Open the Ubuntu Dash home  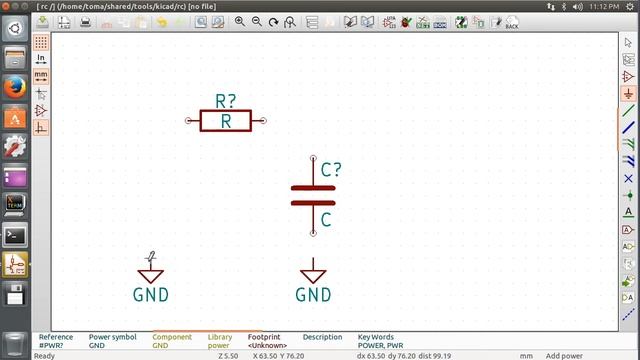pos(15,28)
